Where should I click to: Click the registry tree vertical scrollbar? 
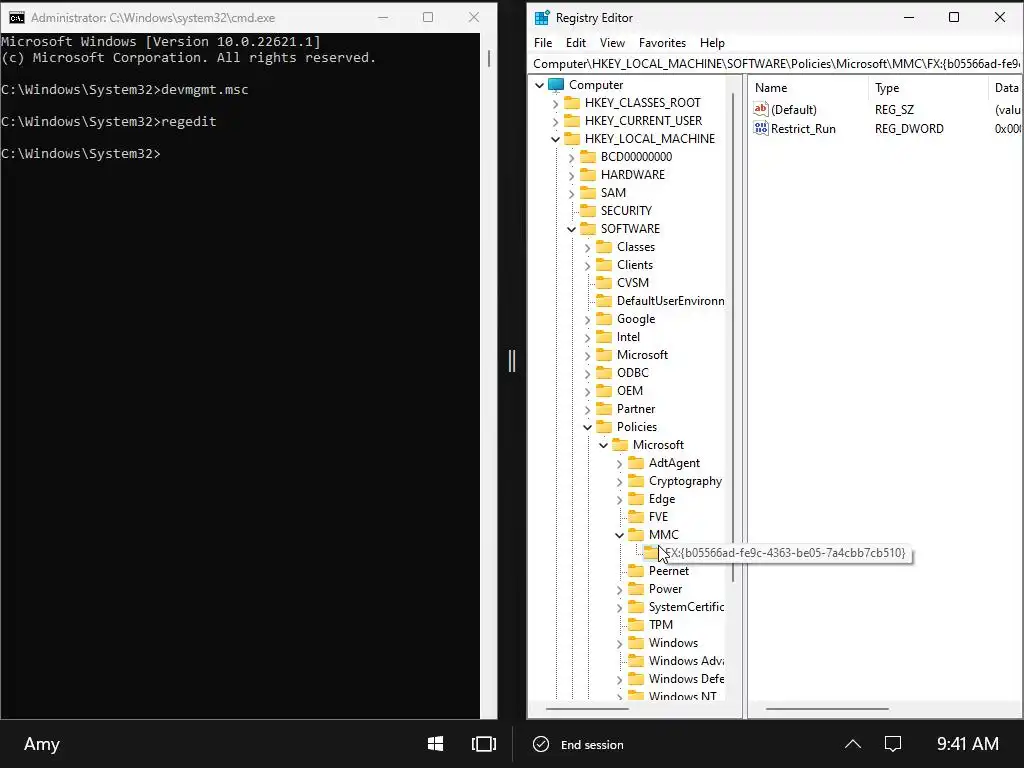coord(733,337)
